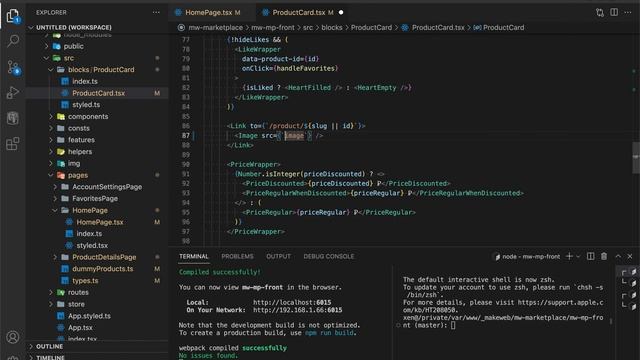The width and height of the screenshot is (640, 360).
Task: Open Run and Debug view
Action: tap(13, 93)
